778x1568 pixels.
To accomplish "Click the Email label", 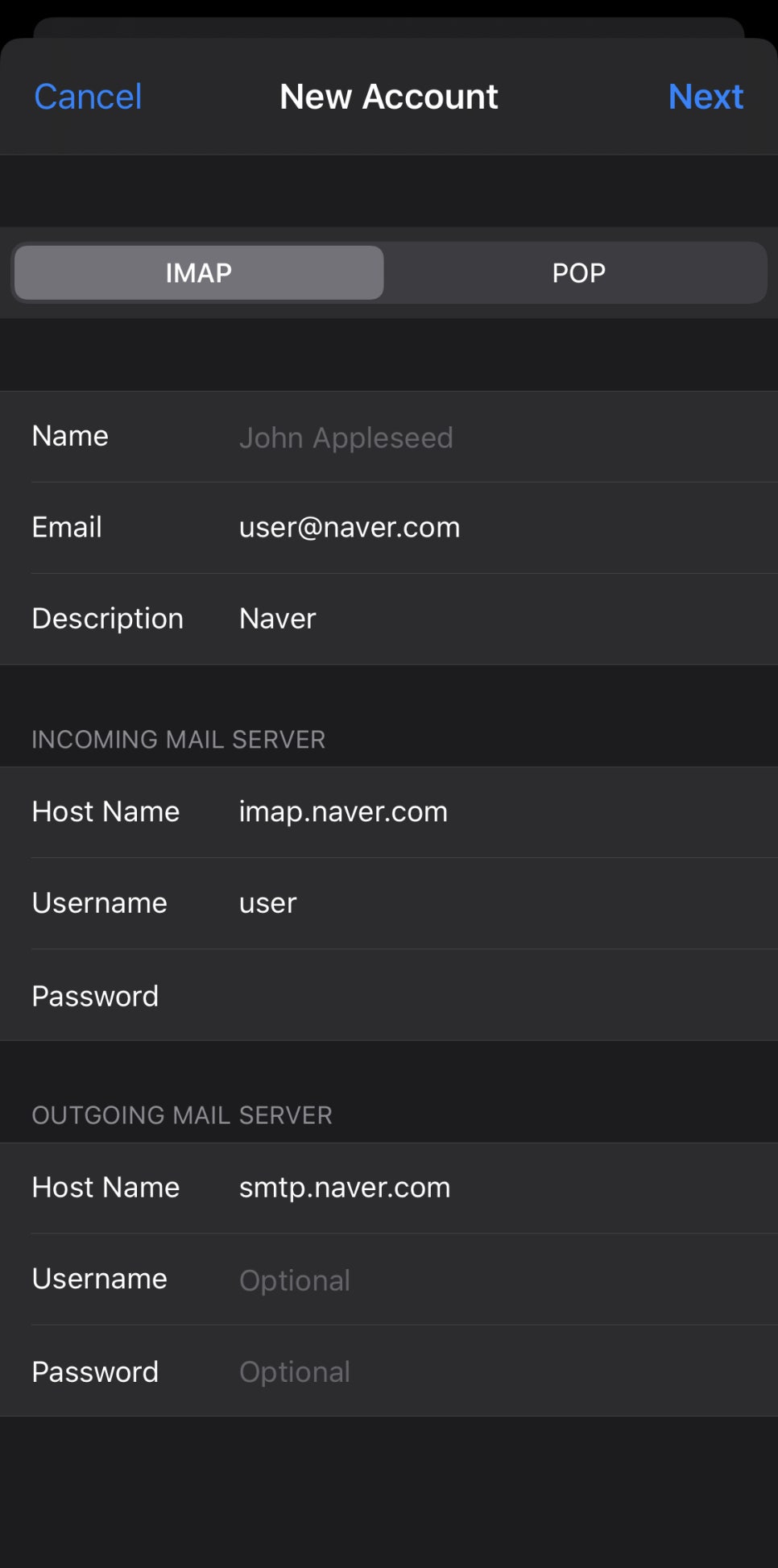I will tap(67, 527).
